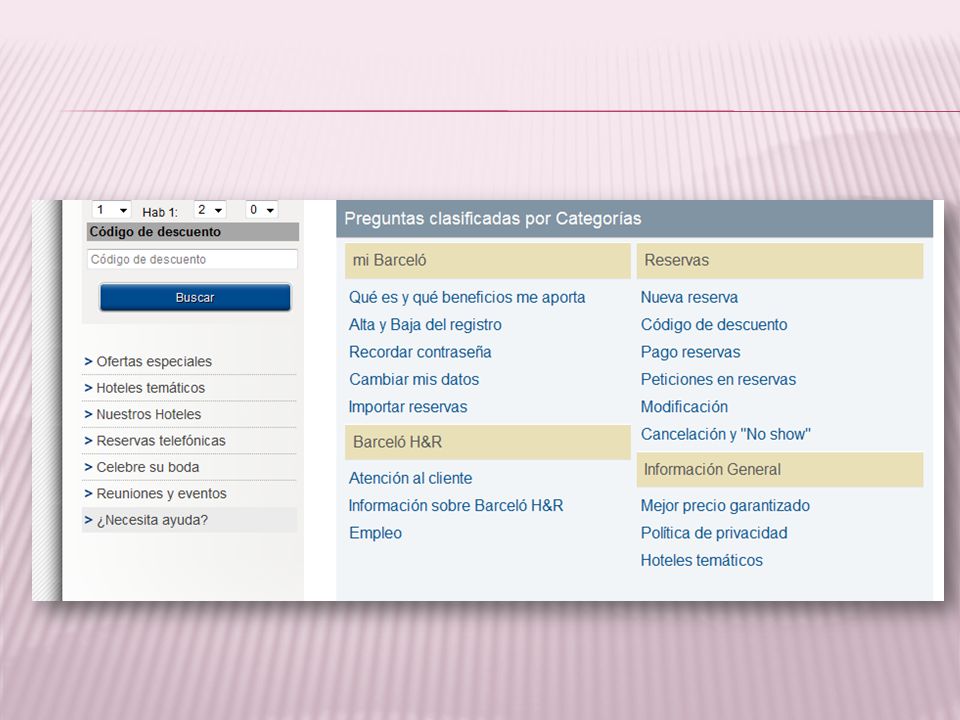
Task: Click the Barceló H&R category header
Action: tap(487, 442)
